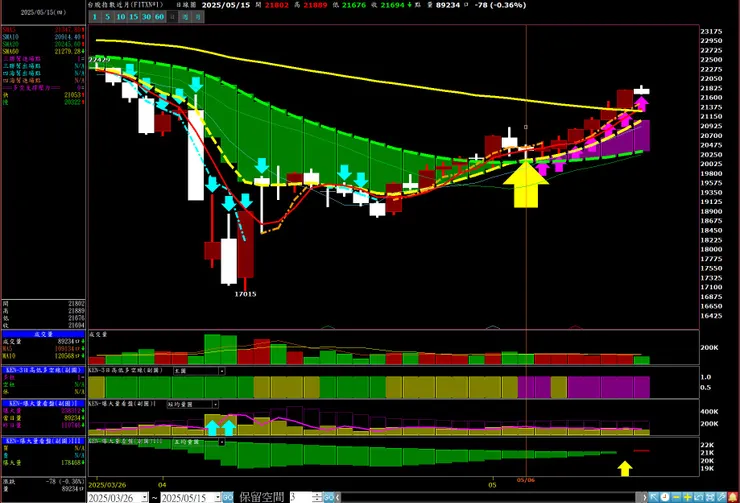The height and width of the screenshot is (503, 740).
Task: Click the reserve space stepper arrows
Action: click(x=317, y=497)
